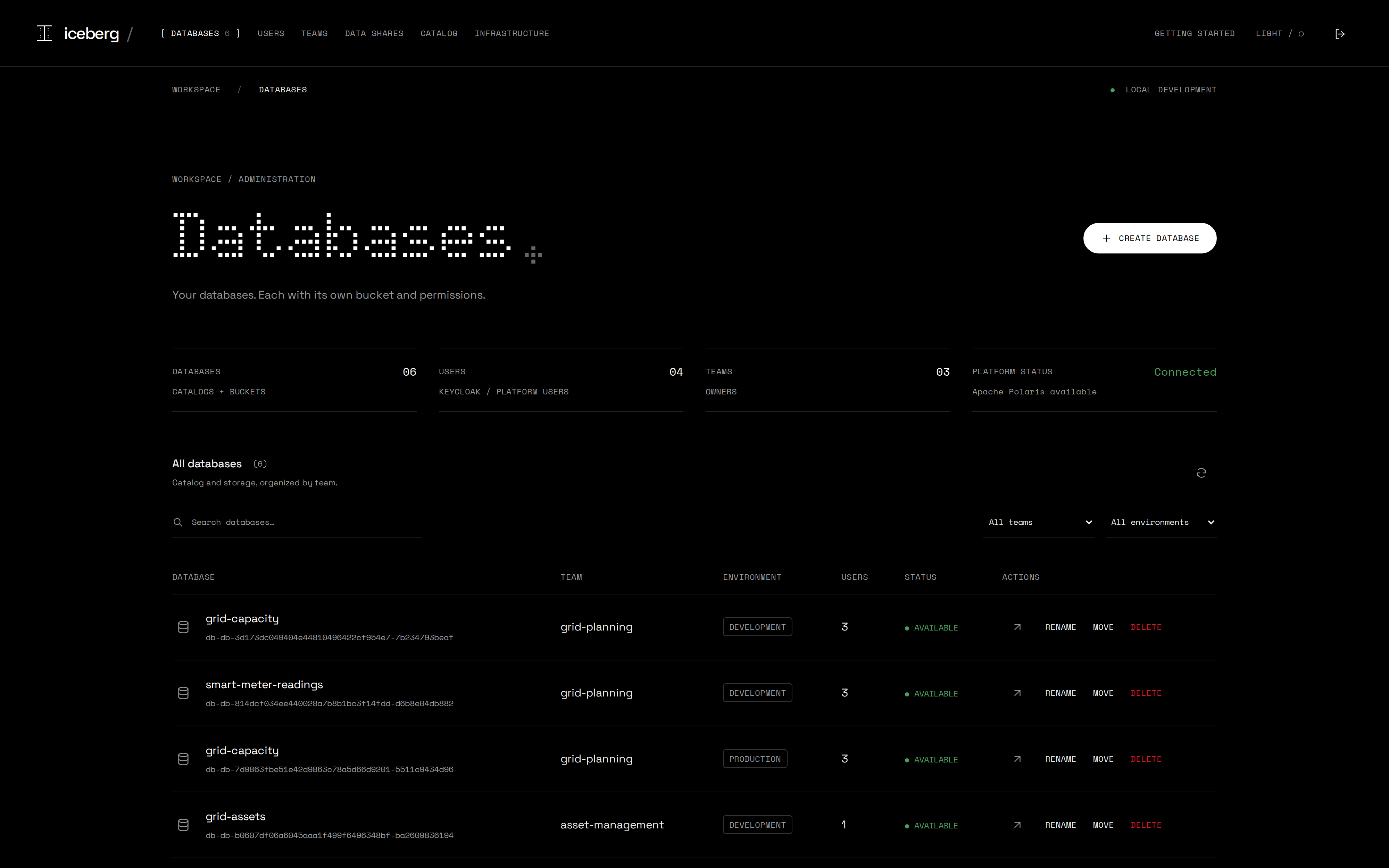The width and height of the screenshot is (1389, 868).
Task: Click the Databases breadcrumb item
Action: (282, 90)
